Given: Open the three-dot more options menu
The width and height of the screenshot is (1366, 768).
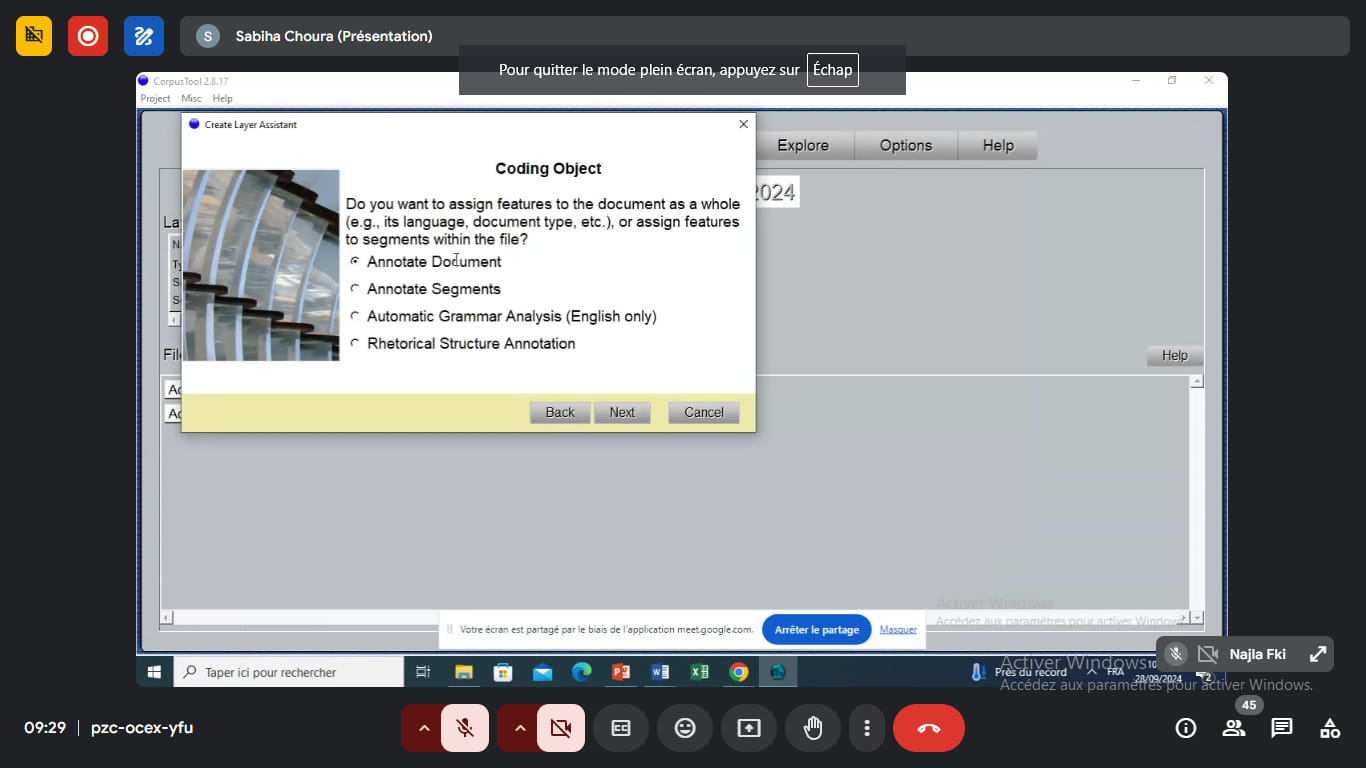Looking at the screenshot, I should click(x=868, y=728).
